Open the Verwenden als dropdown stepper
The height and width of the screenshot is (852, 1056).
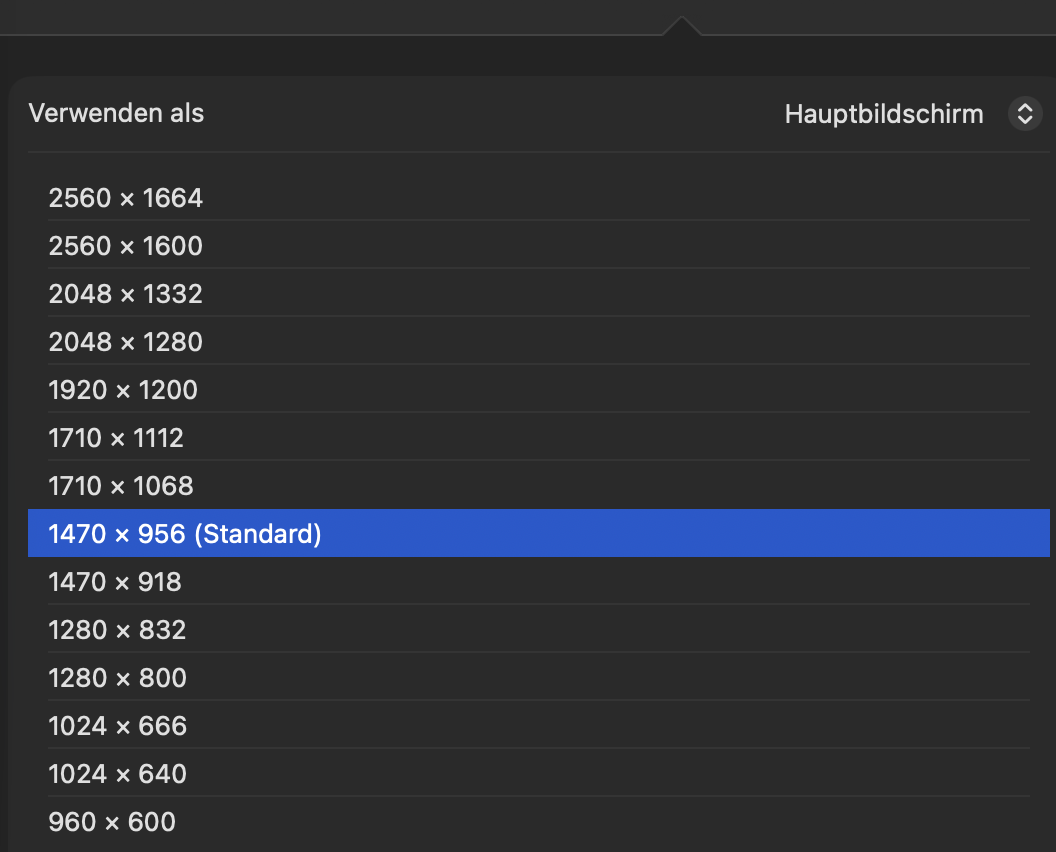(1023, 114)
